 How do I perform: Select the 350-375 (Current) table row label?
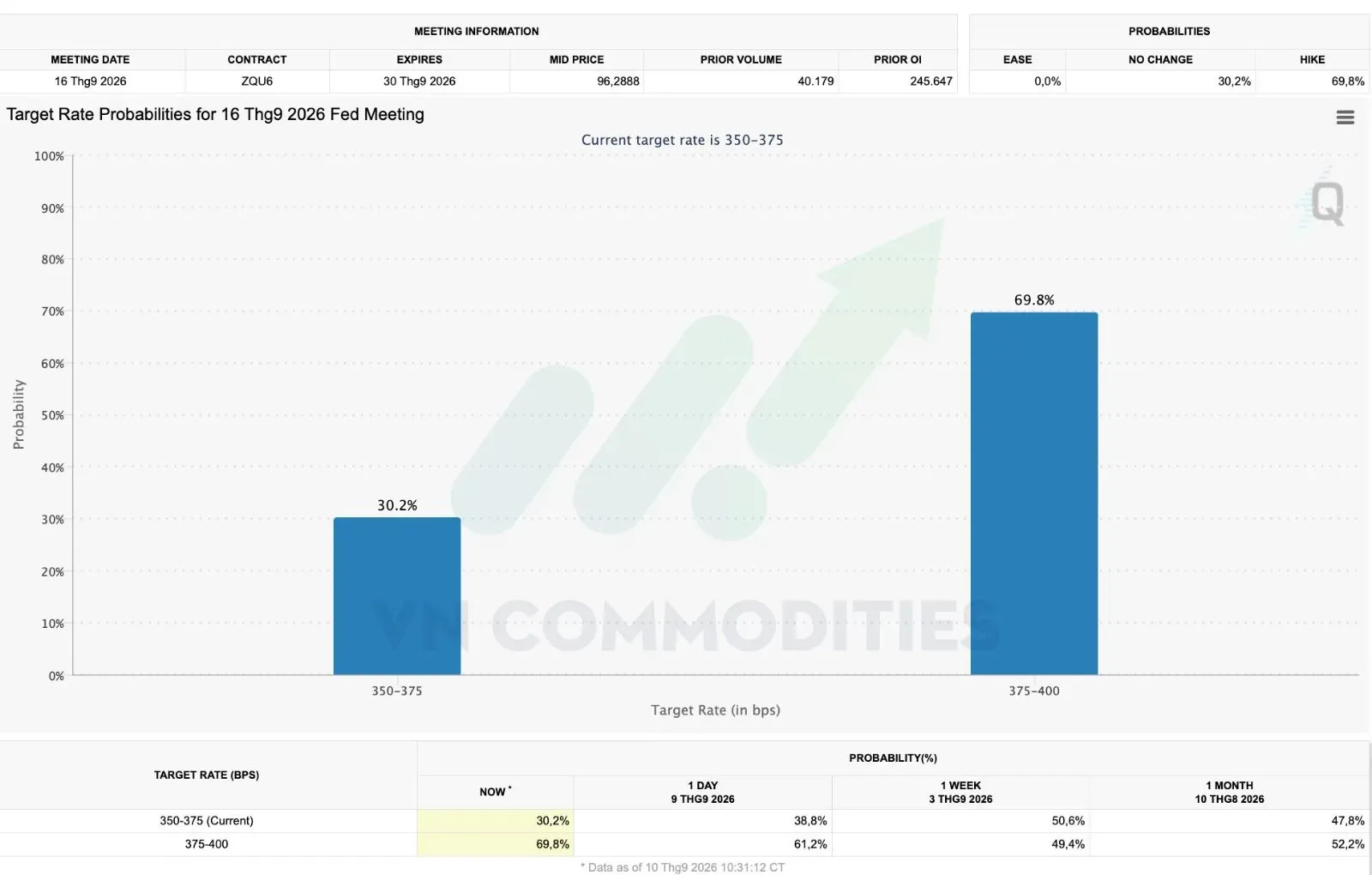pos(207,821)
